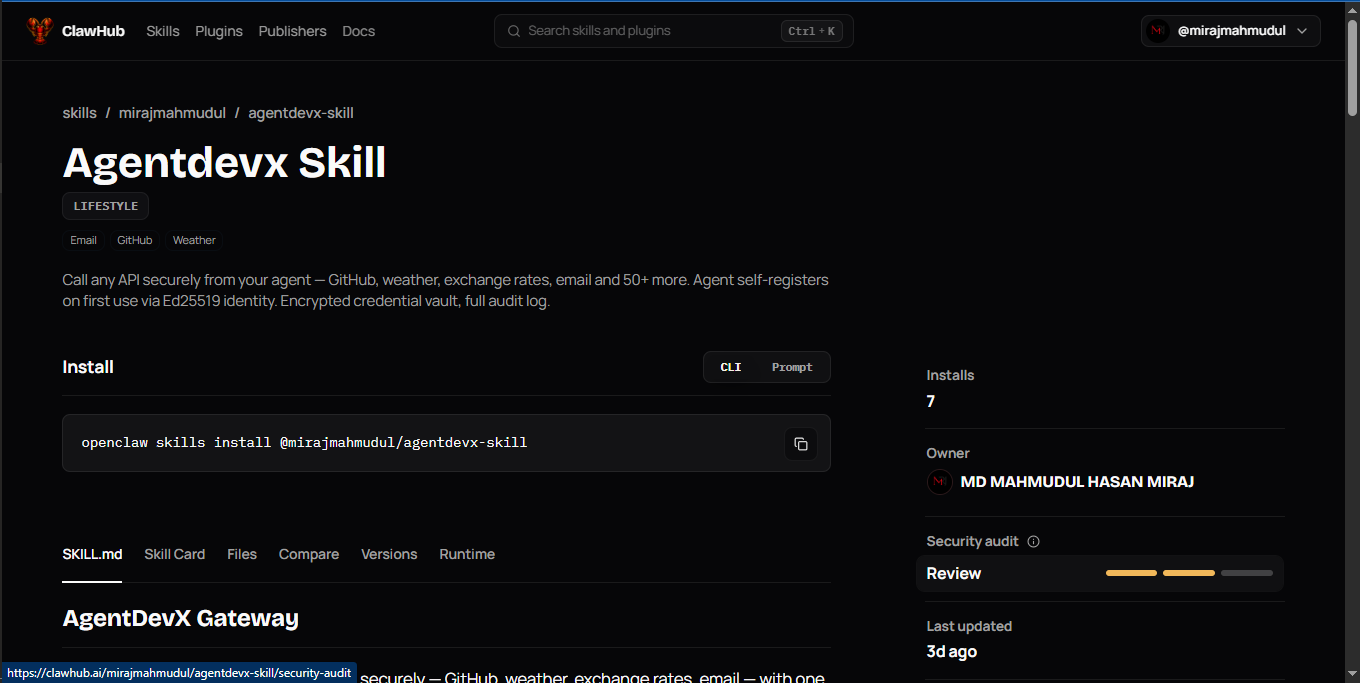Screen dimensions: 1360x683
Task: Click the Install section heading
Action: click(88, 367)
